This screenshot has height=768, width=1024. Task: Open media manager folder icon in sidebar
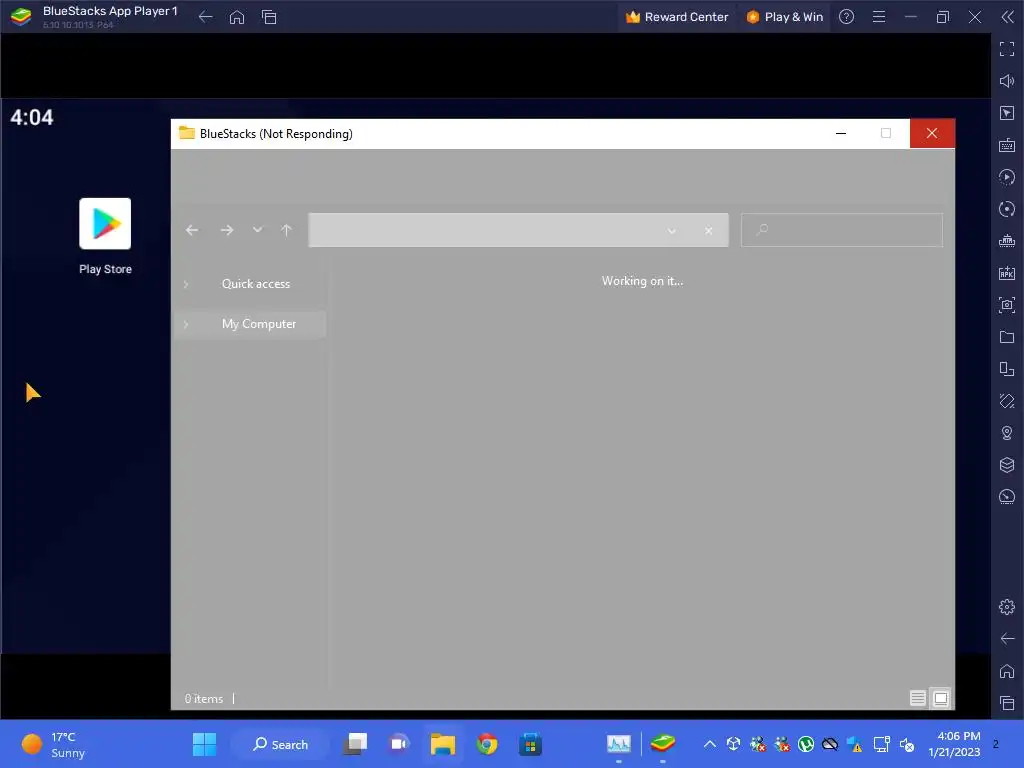pyautogui.click(x=1006, y=337)
